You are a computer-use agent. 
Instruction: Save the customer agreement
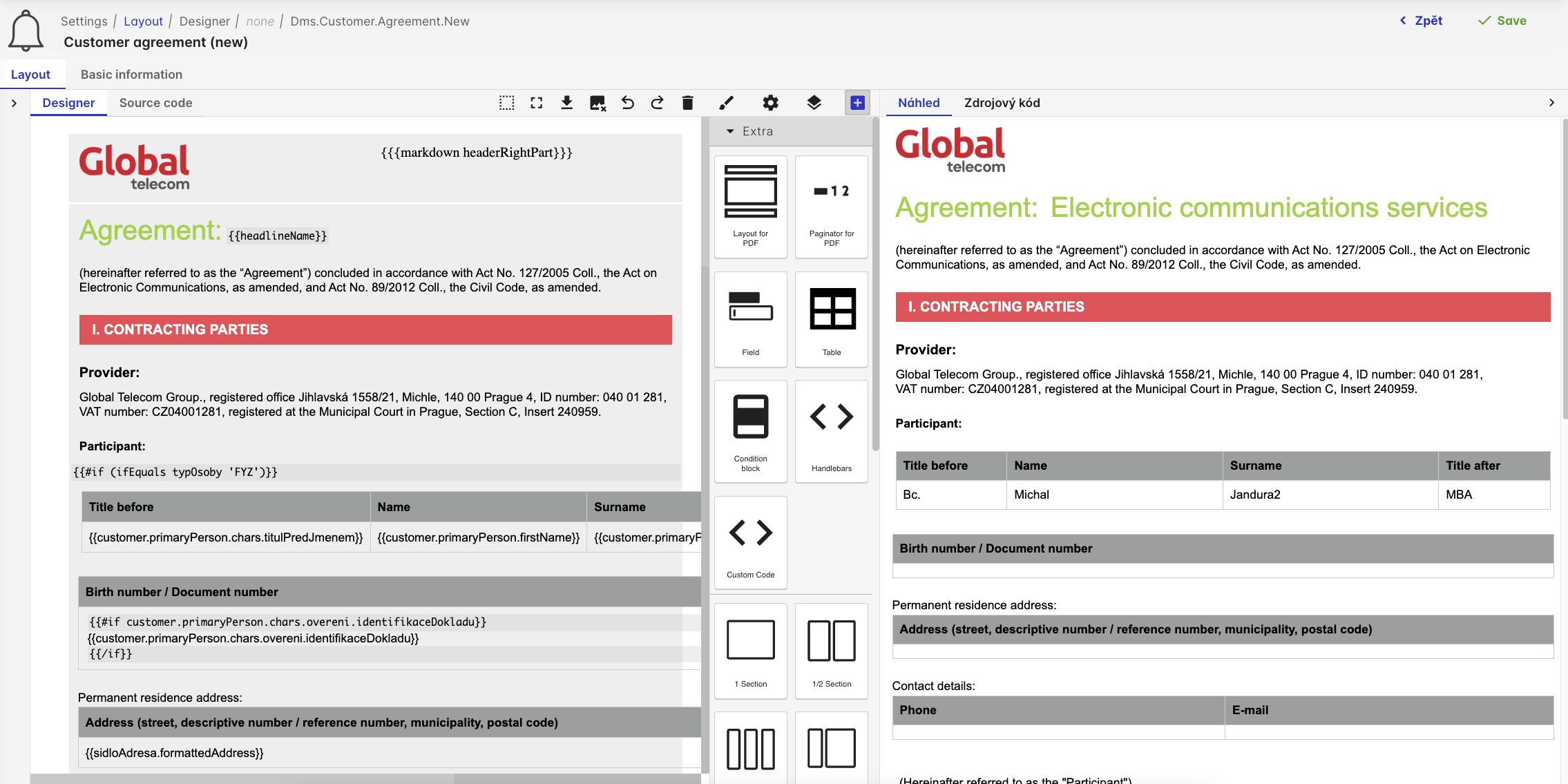pyautogui.click(x=1503, y=20)
